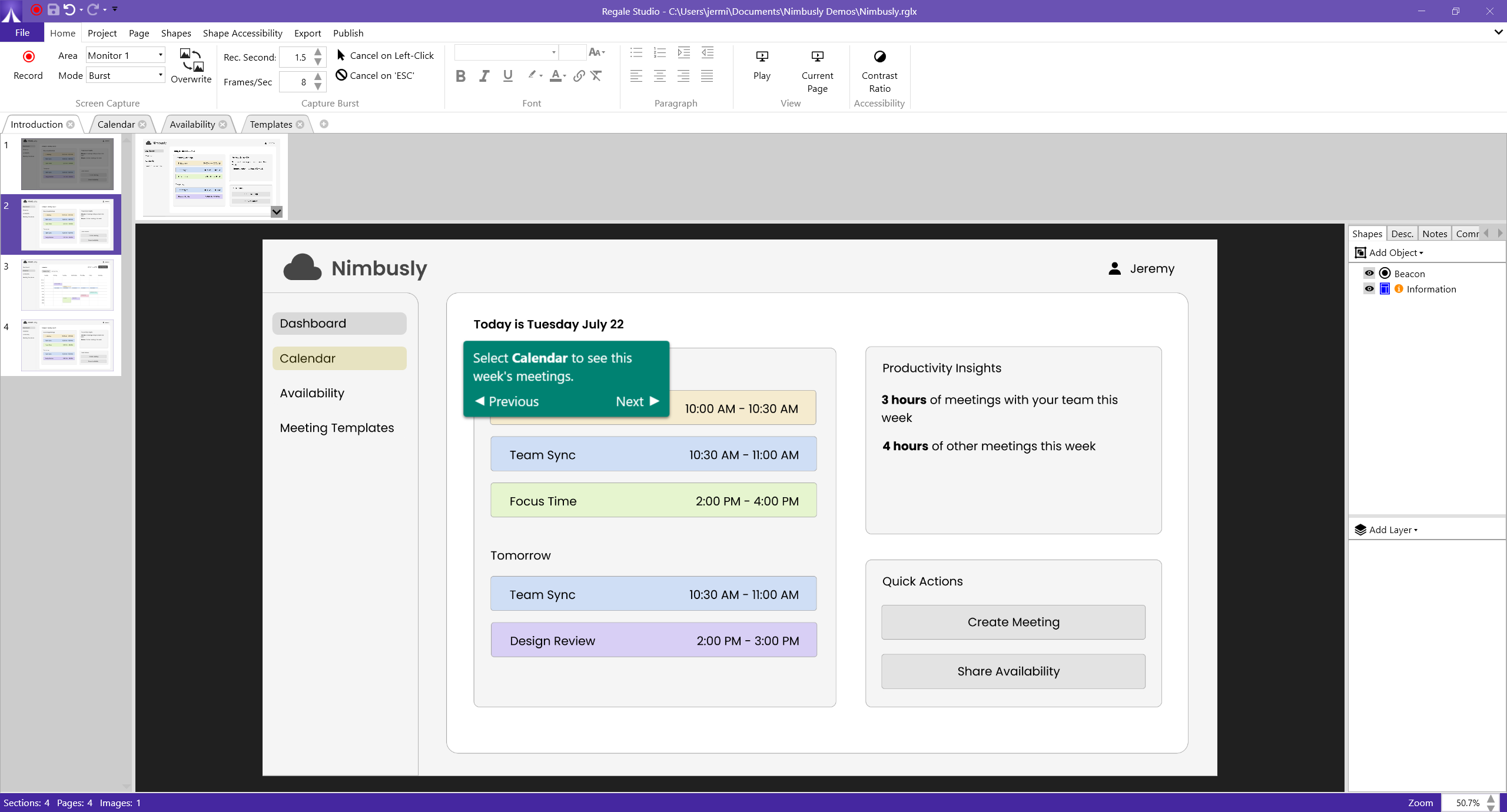Hide the Beacon shape with its eye toggle

(1369, 273)
